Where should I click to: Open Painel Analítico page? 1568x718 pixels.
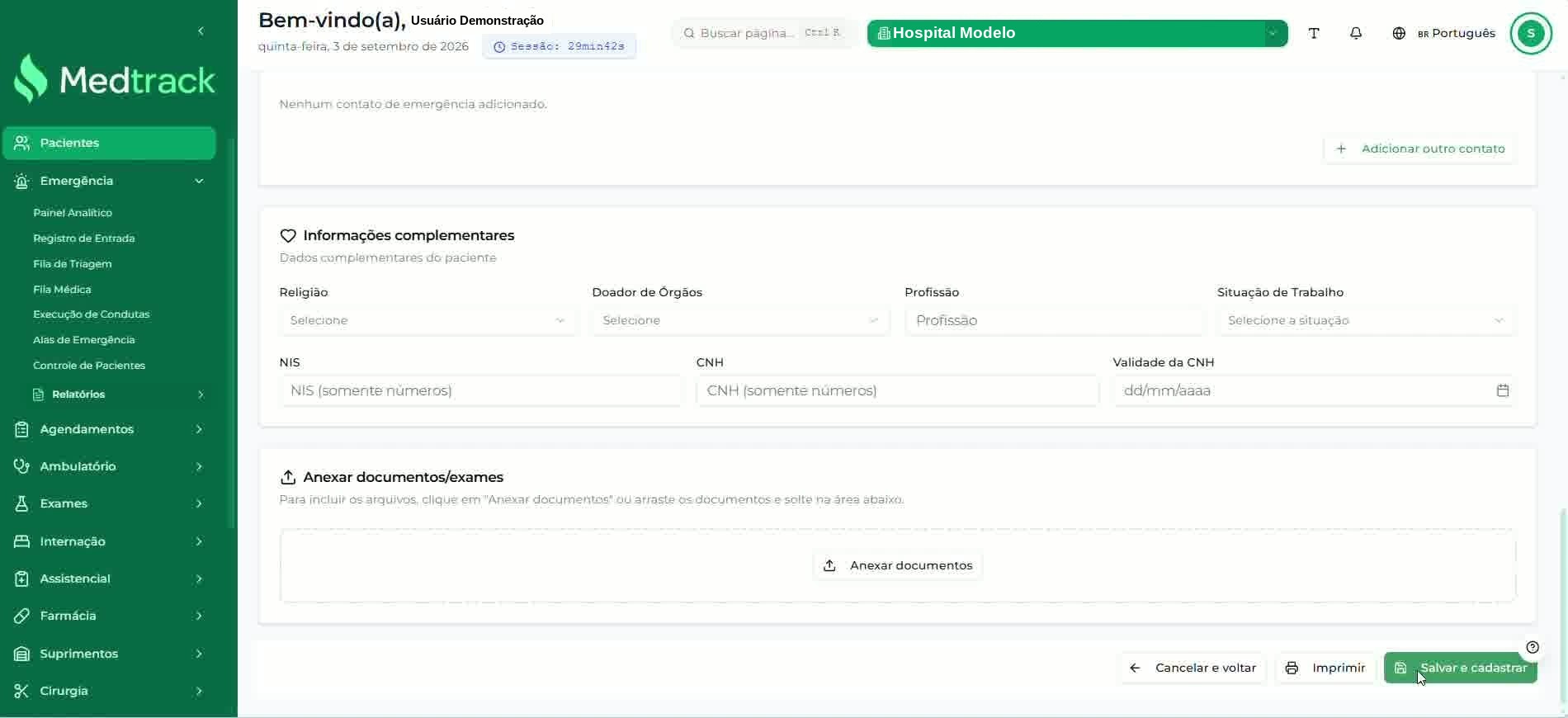tap(73, 213)
